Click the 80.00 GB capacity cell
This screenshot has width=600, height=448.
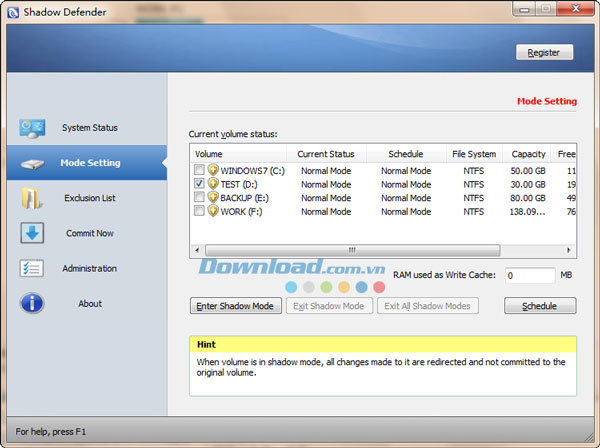point(528,198)
